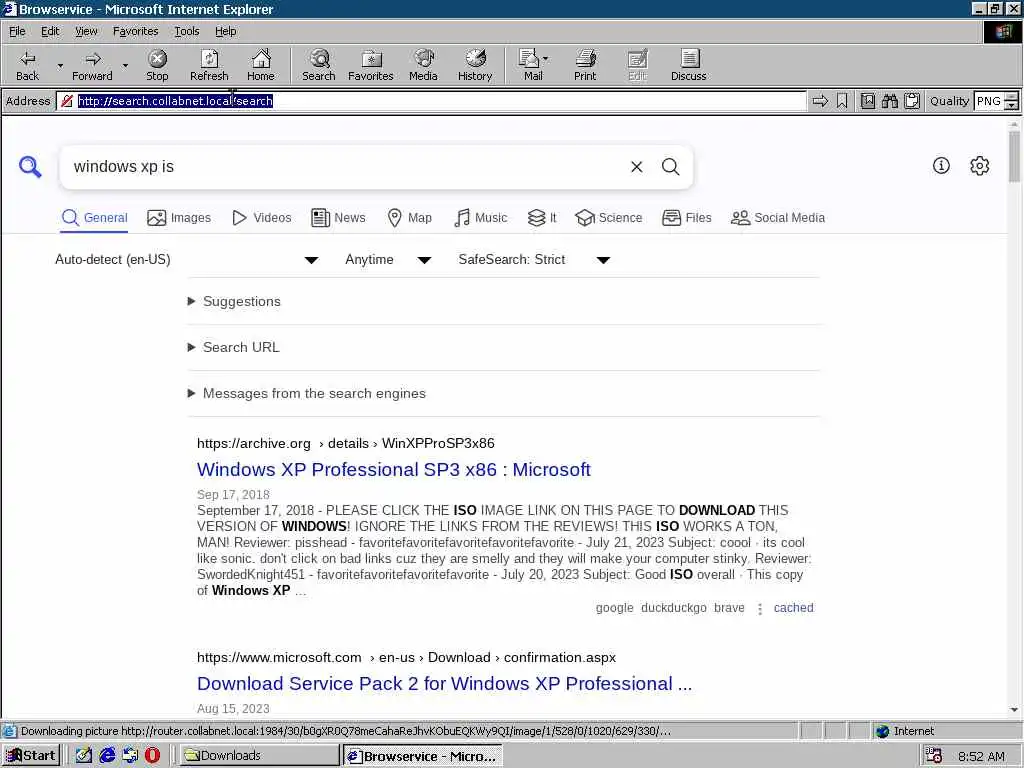The height and width of the screenshot is (768, 1024).
Task: Switch to the Science tab
Action: (609, 217)
